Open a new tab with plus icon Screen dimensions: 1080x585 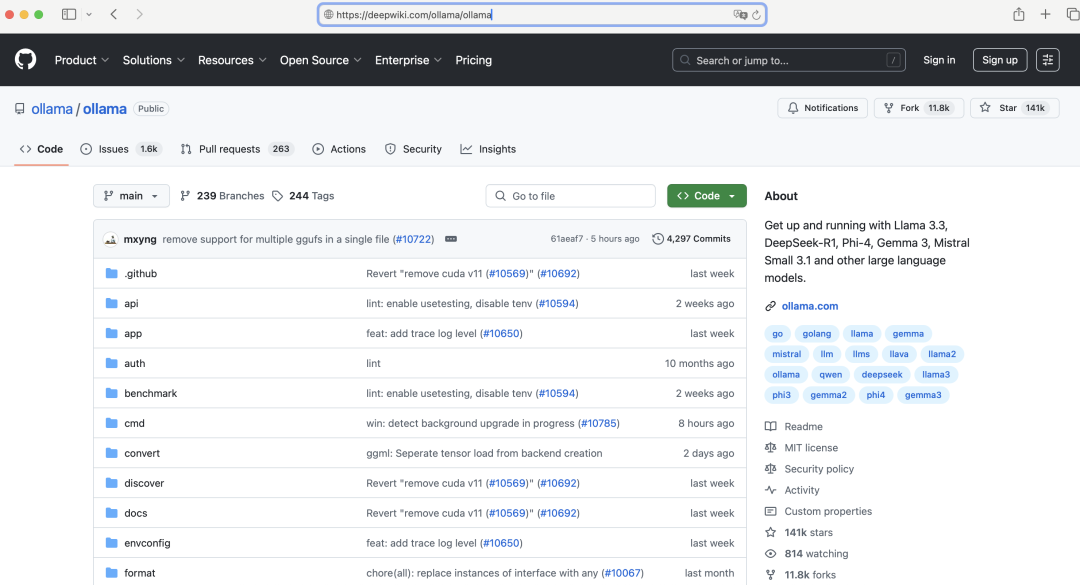pos(1045,14)
